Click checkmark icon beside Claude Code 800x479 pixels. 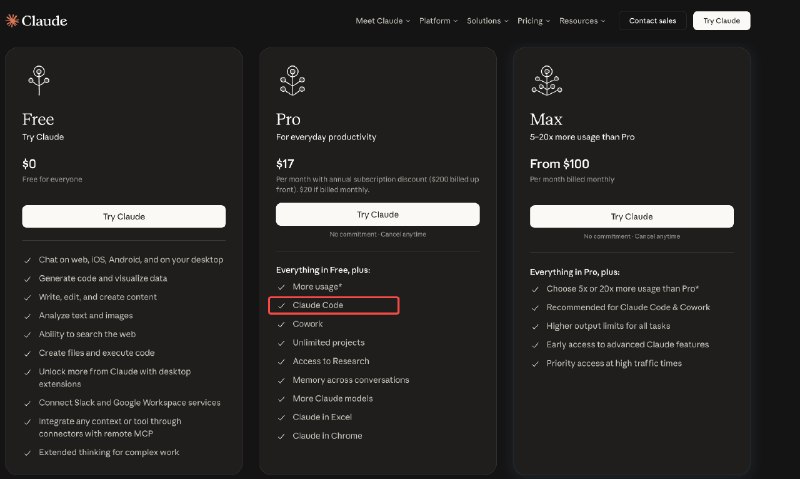(281, 306)
